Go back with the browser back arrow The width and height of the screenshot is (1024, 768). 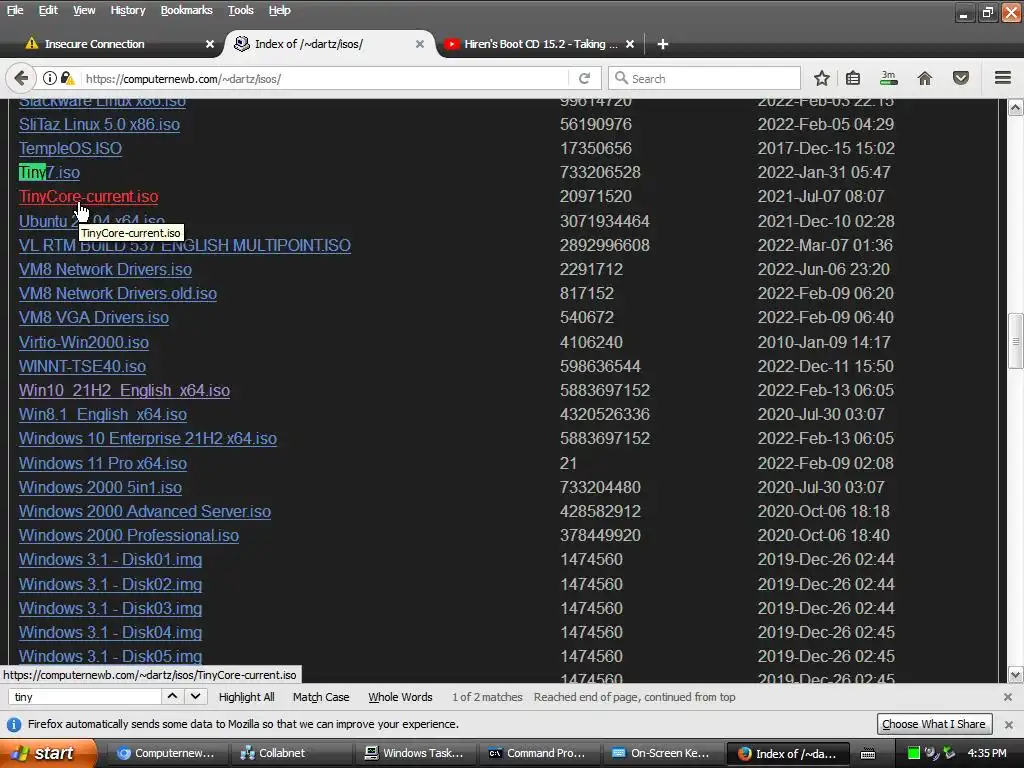pos(21,78)
